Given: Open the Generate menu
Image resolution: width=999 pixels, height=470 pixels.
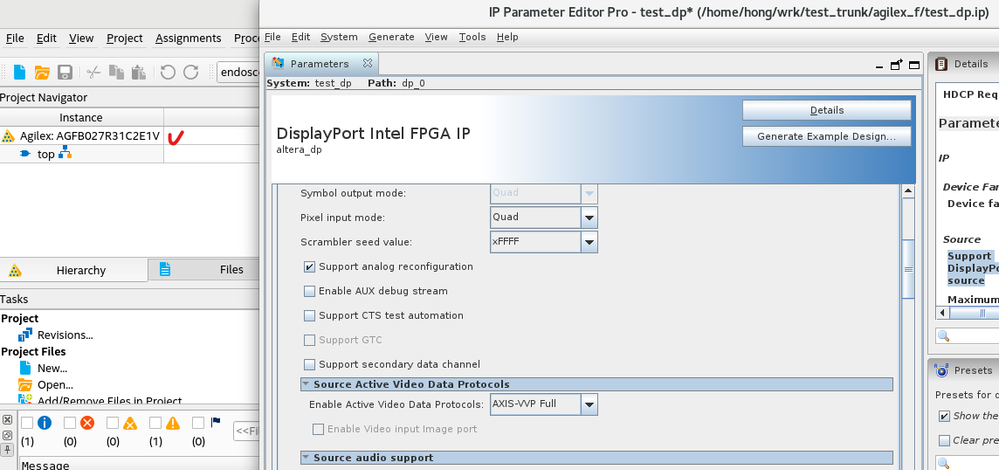Looking at the screenshot, I should [x=391, y=37].
